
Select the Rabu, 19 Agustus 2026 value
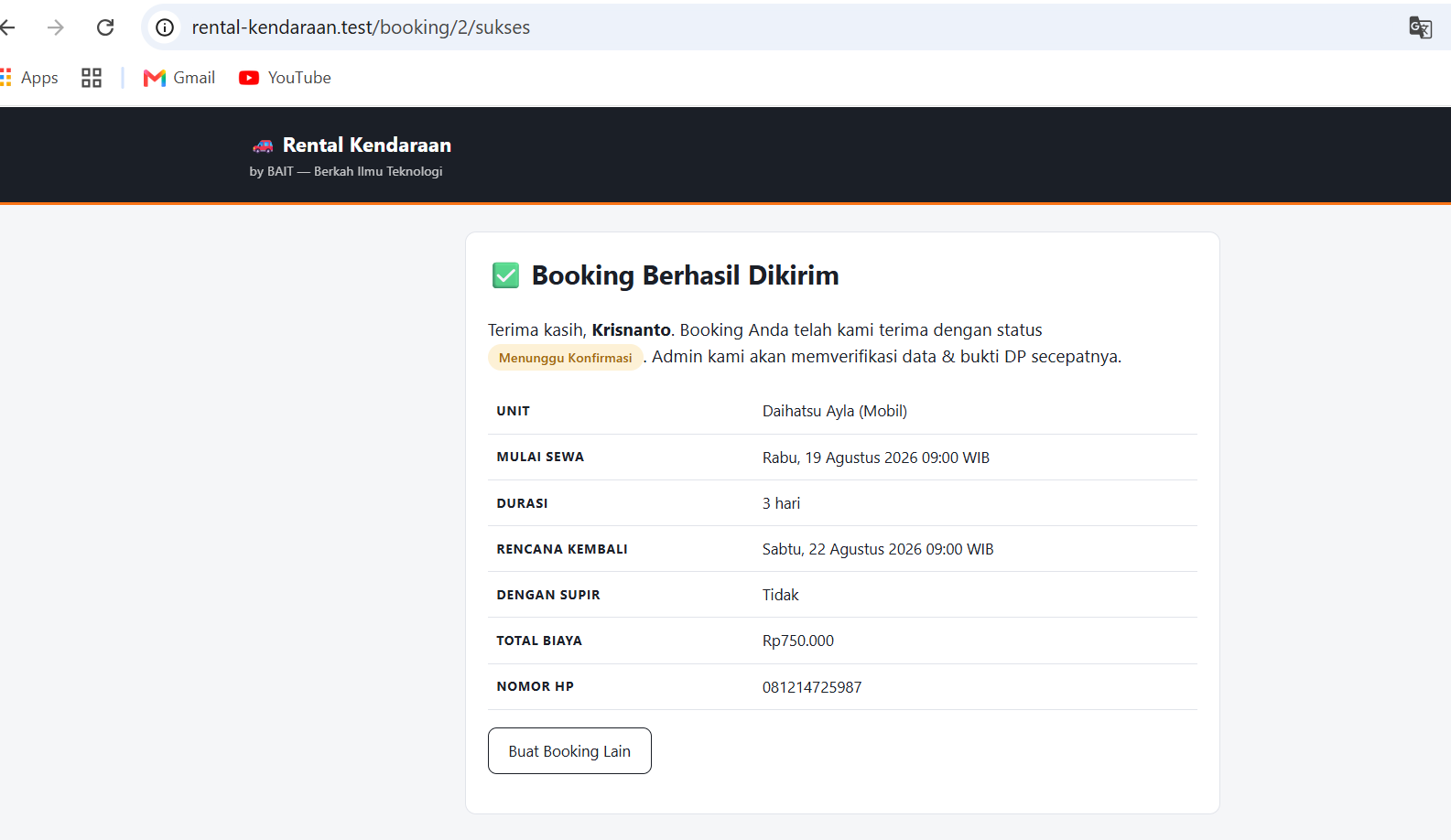click(876, 458)
